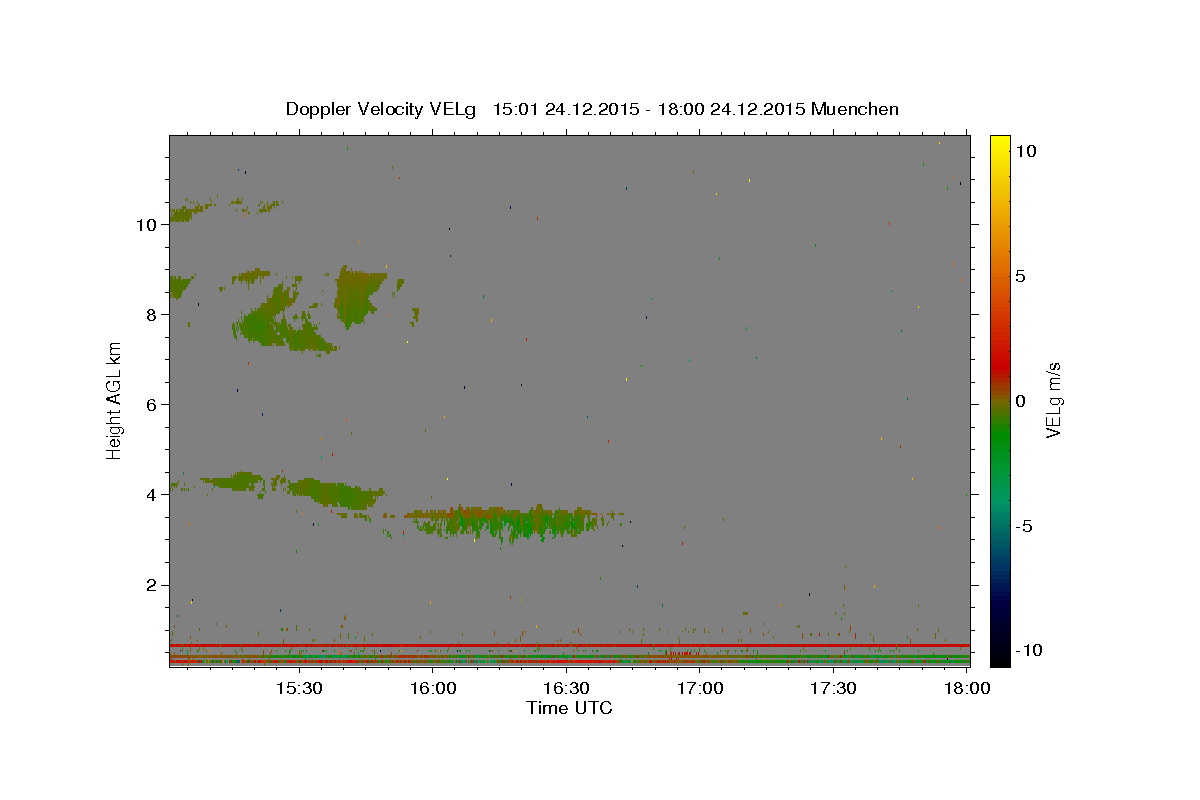Click the red ground clutter band at plot bottom
Viewport: 1200px width, 800px height.
coord(569,645)
